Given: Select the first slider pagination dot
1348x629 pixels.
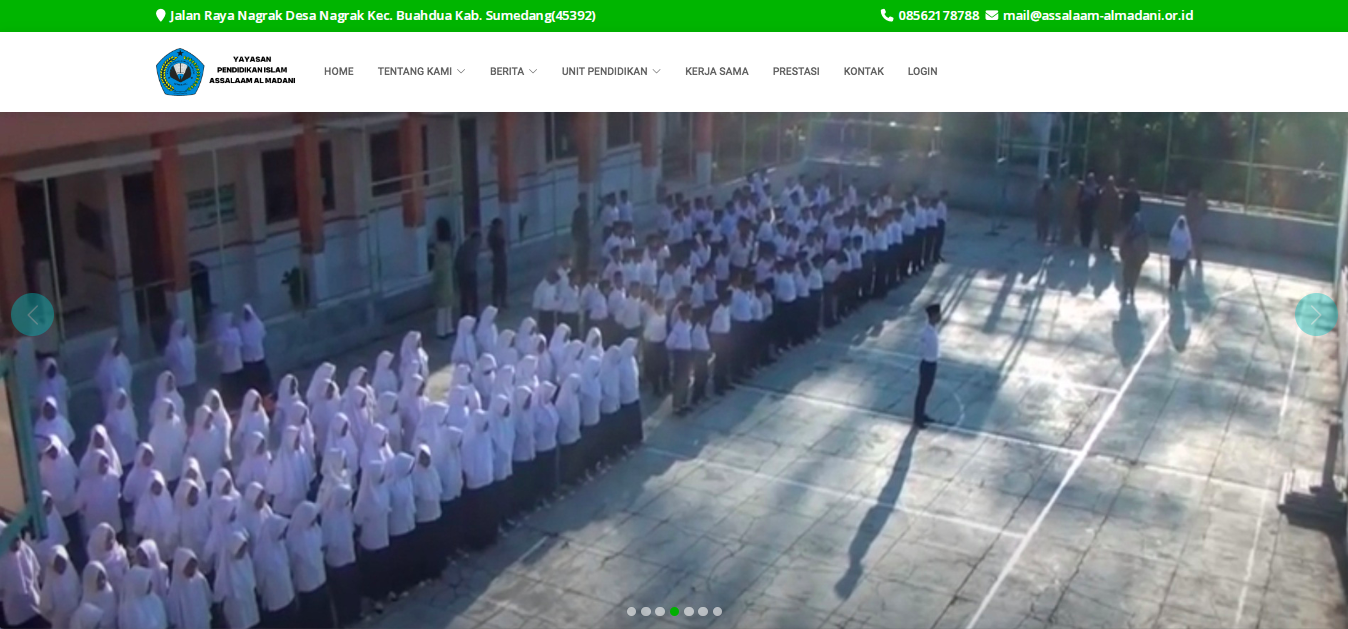Looking at the screenshot, I should point(631,611).
